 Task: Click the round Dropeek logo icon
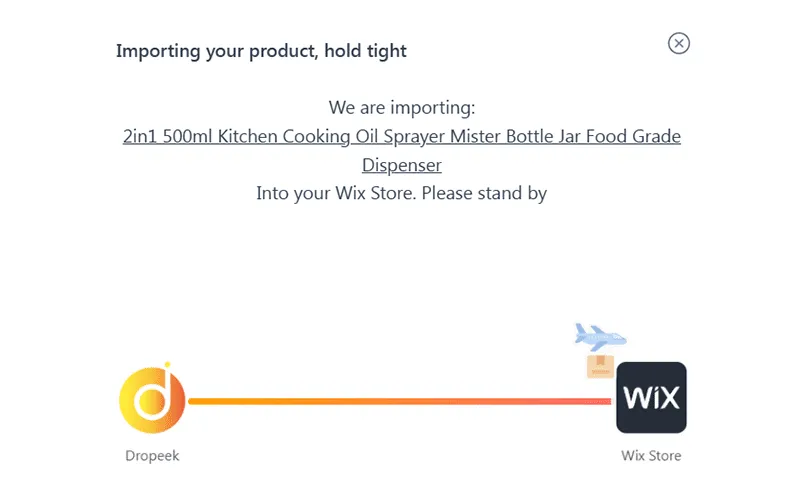point(152,401)
